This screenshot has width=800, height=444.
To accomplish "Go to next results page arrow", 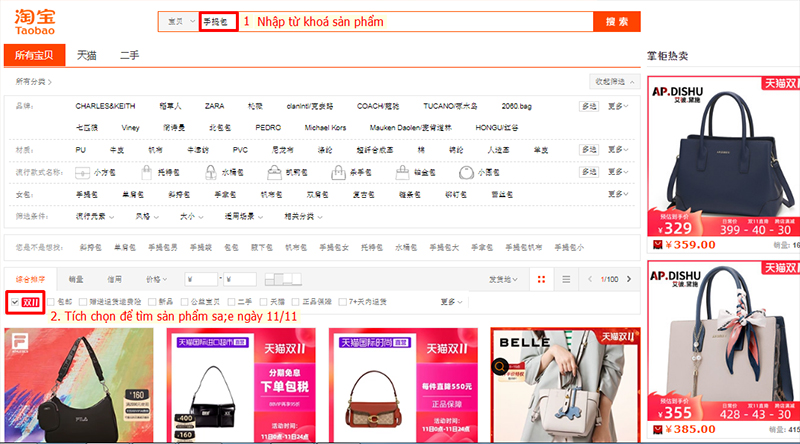I will (629, 279).
